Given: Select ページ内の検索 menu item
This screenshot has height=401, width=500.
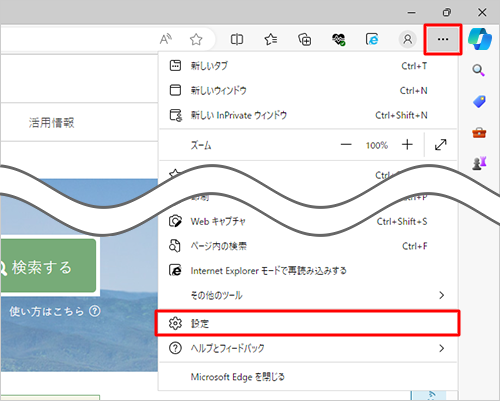Looking at the screenshot, I should pyautogui.click(x=308, y=246).
